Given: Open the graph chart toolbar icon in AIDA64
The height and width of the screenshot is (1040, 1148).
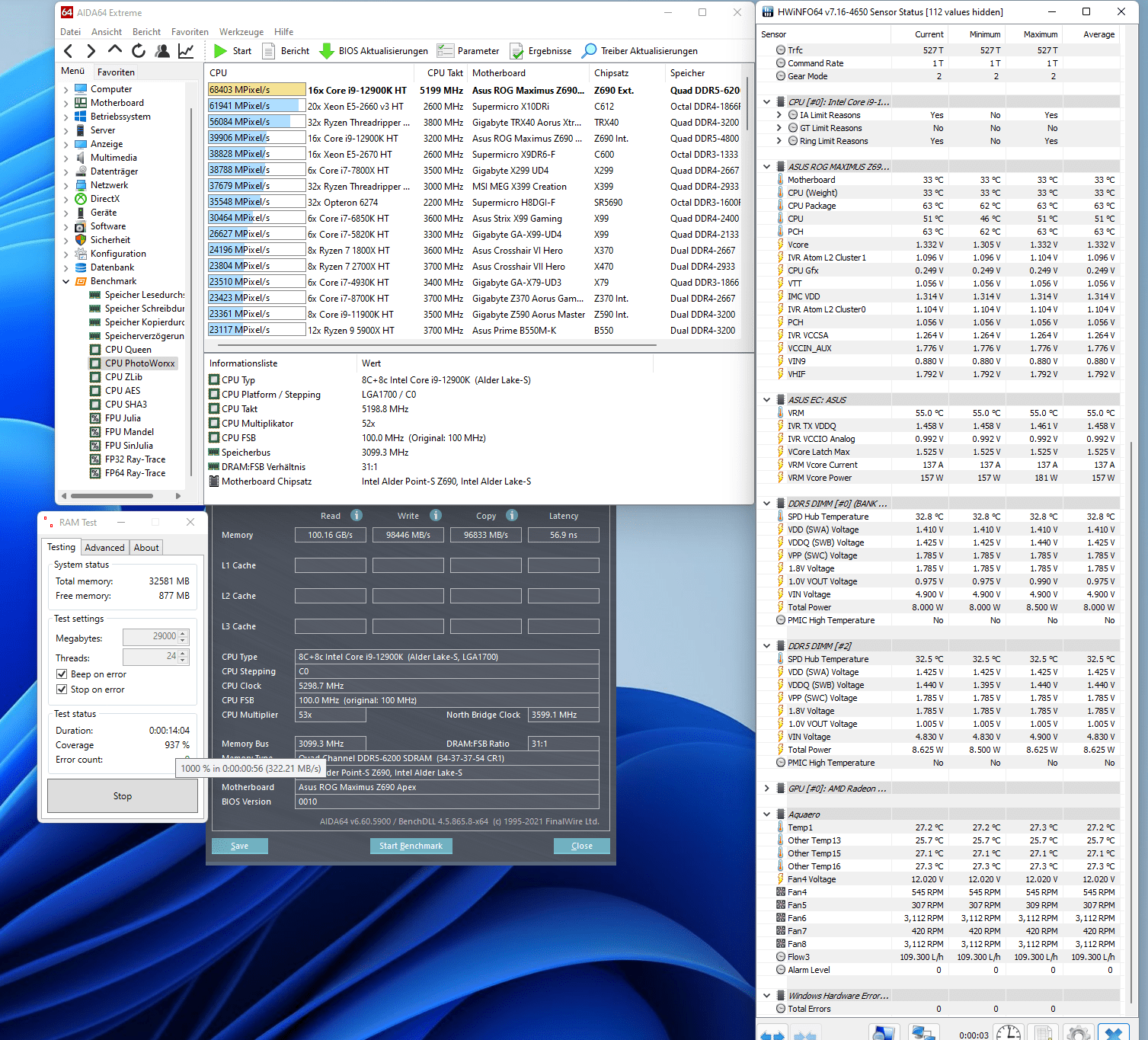Looking at the screenshot, I should (186, 51).
